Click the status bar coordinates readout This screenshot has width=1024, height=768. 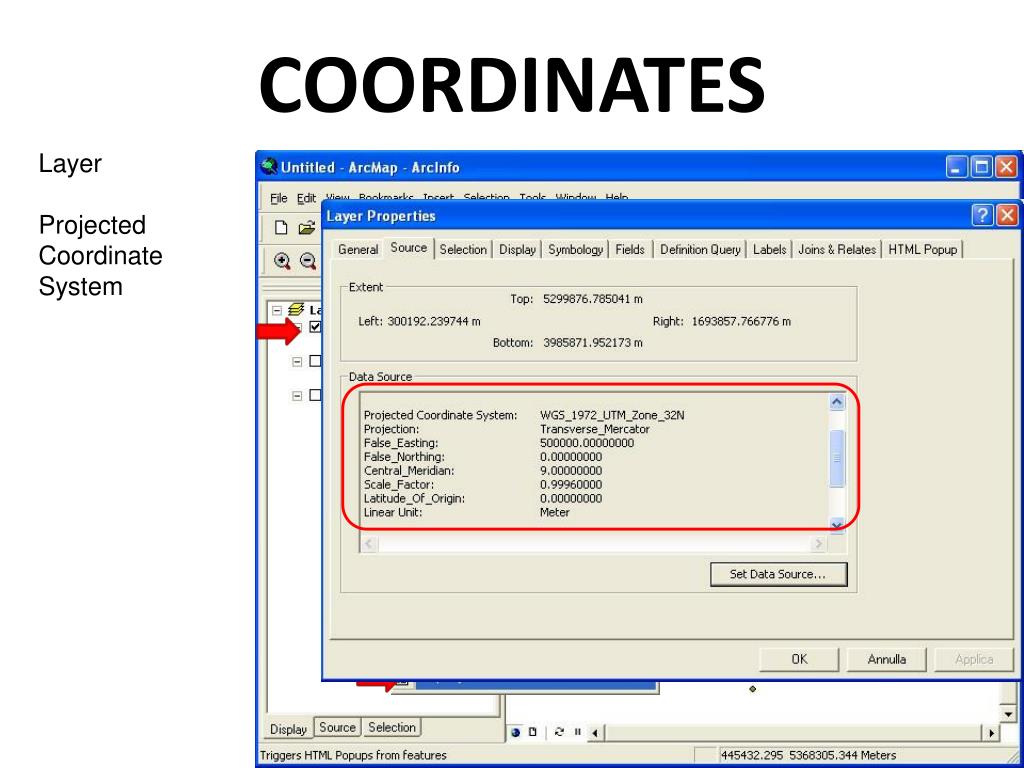coord(808,756)
